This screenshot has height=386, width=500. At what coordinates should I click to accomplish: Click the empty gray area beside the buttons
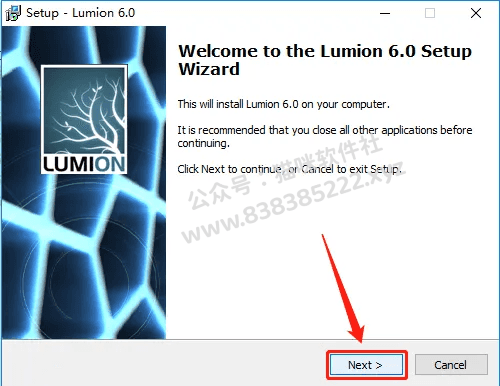point(163,363)
